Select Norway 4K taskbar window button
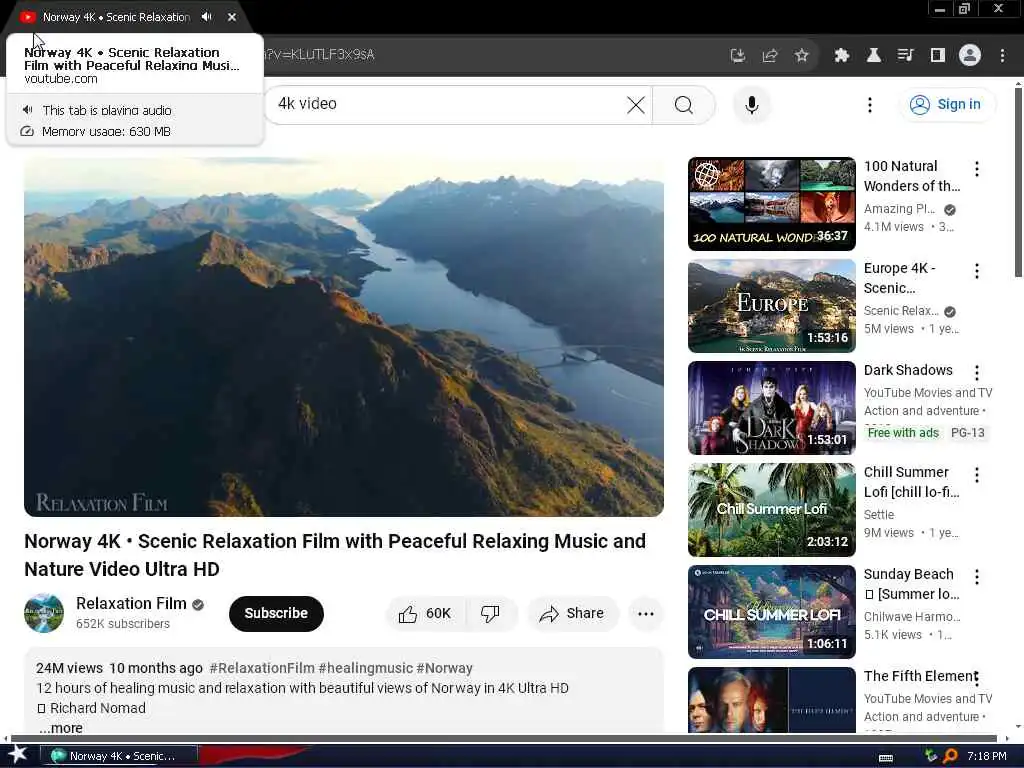Image resolution: width=1024 pixels, height=768 pixels. click(118, 756)
